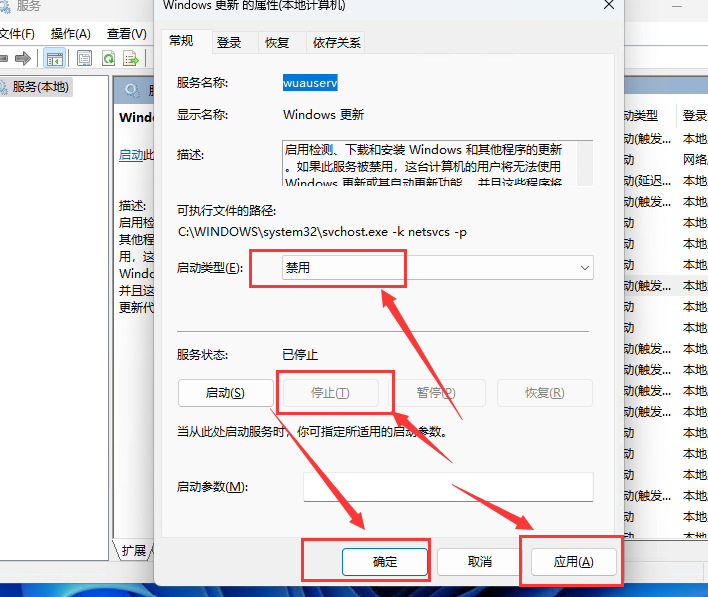Open the 启动类型 dropdown showing 禁用

[x=438, y=268]
